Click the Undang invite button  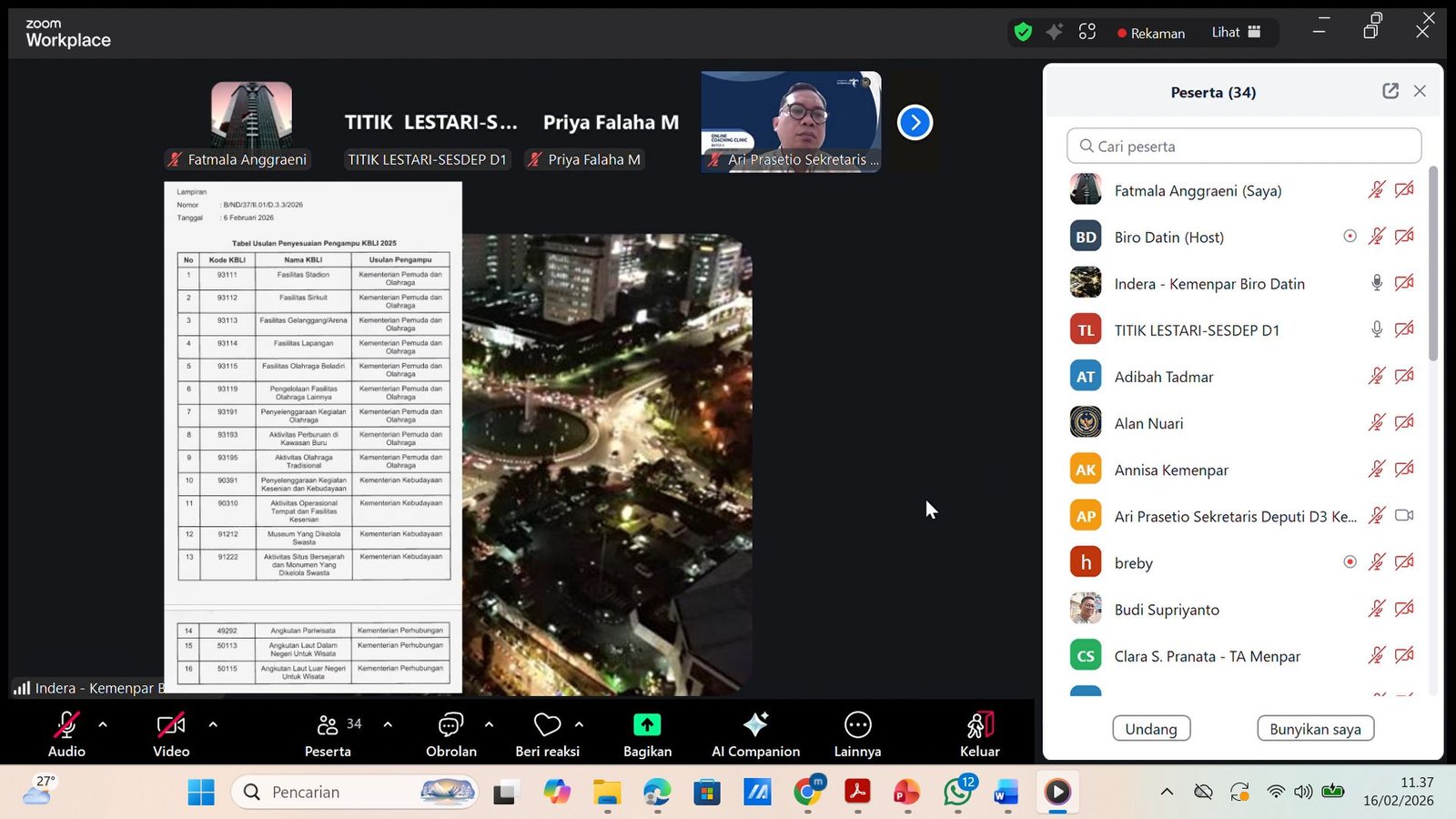tap(1151, 729)
